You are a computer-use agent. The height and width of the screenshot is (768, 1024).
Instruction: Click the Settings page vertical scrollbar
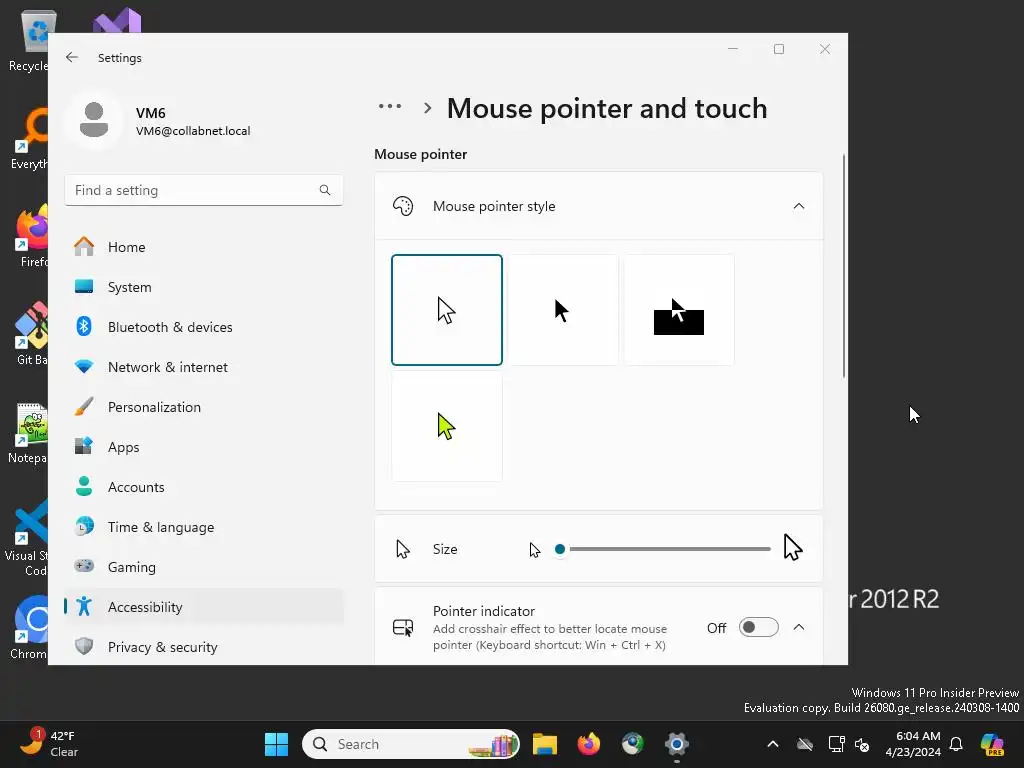844,266
